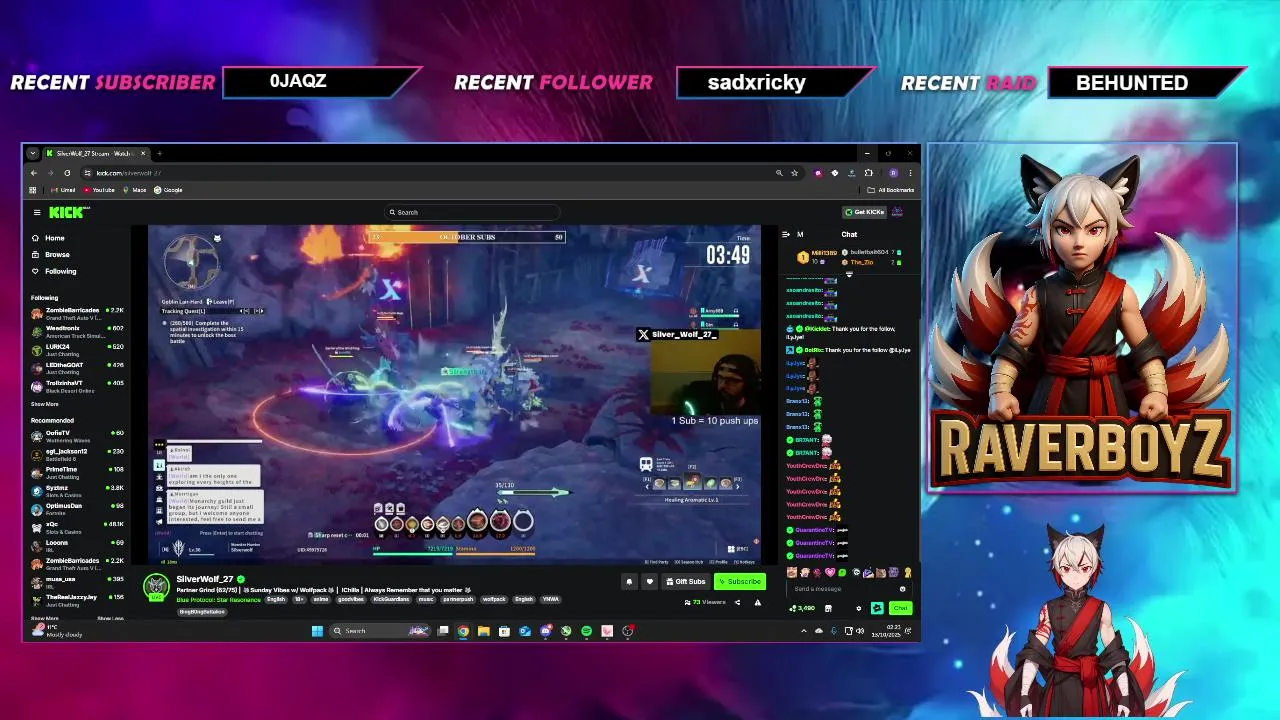The image size is (1280, 720).
Task: Click Chrome icon in Windows taskbar
Action: pyautogui.click(x=463, y=631)
